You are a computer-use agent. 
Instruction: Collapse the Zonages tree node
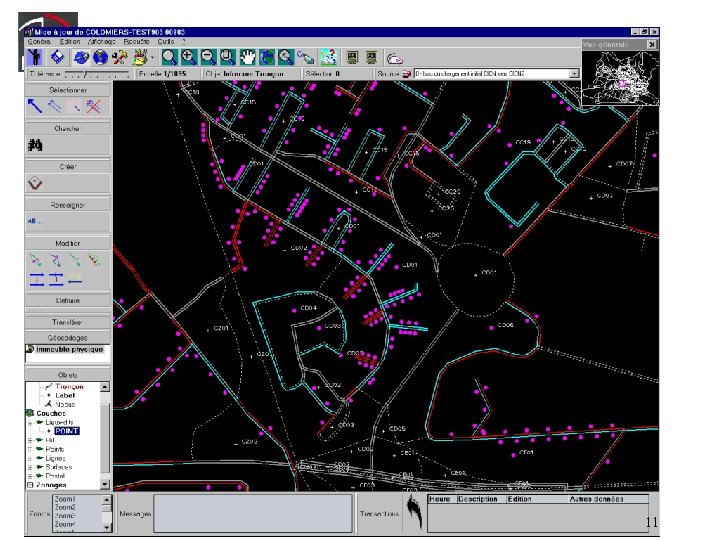(30, 485)
